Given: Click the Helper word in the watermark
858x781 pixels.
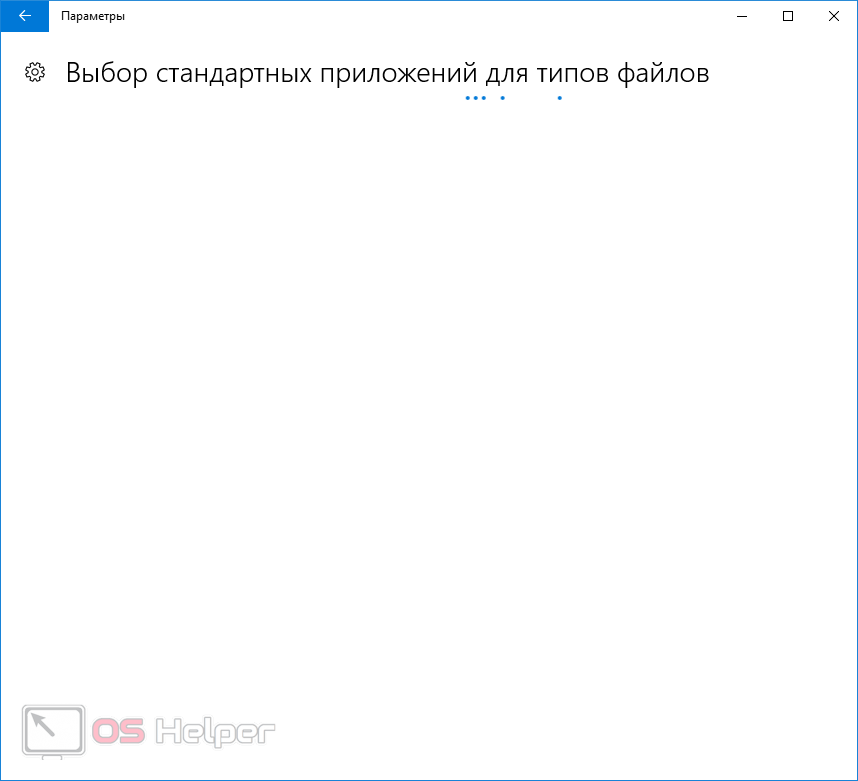Looking at the screenshot, I should [x=213, y=732].
